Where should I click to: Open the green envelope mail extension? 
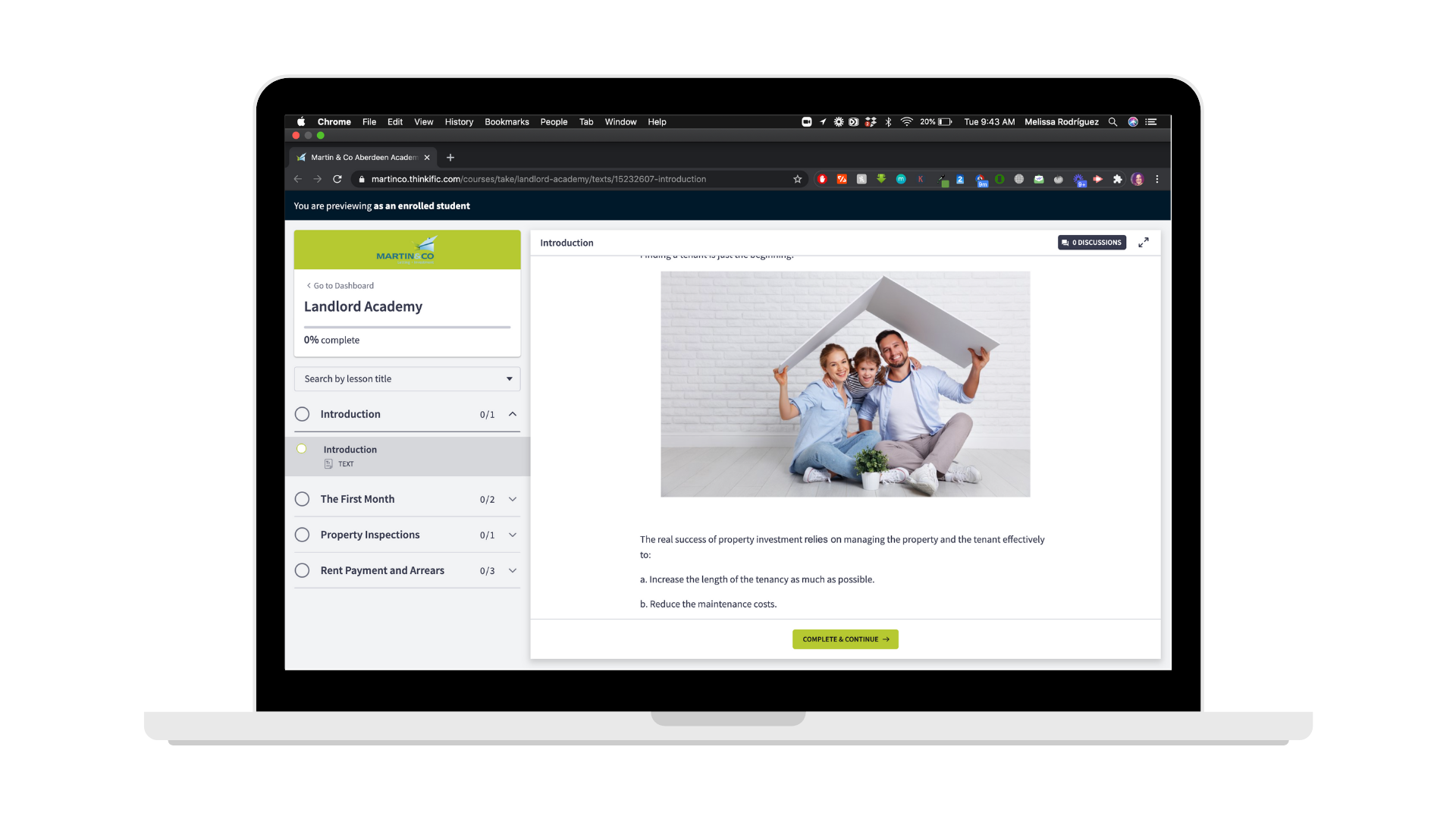pos(1039,179)
